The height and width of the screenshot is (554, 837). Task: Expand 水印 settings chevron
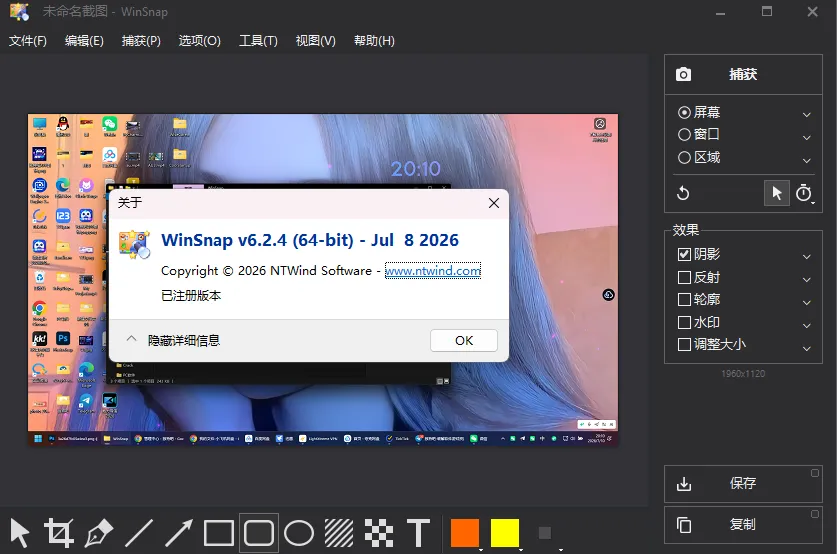[807, 326]
